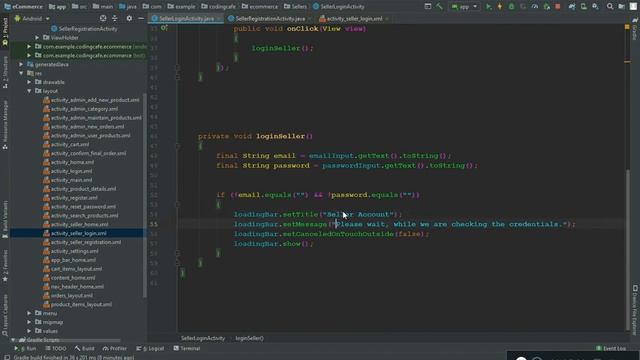Open activity_seller_home.xml in project tree
This screenshot has height=360, width=640.
point(80,224)
